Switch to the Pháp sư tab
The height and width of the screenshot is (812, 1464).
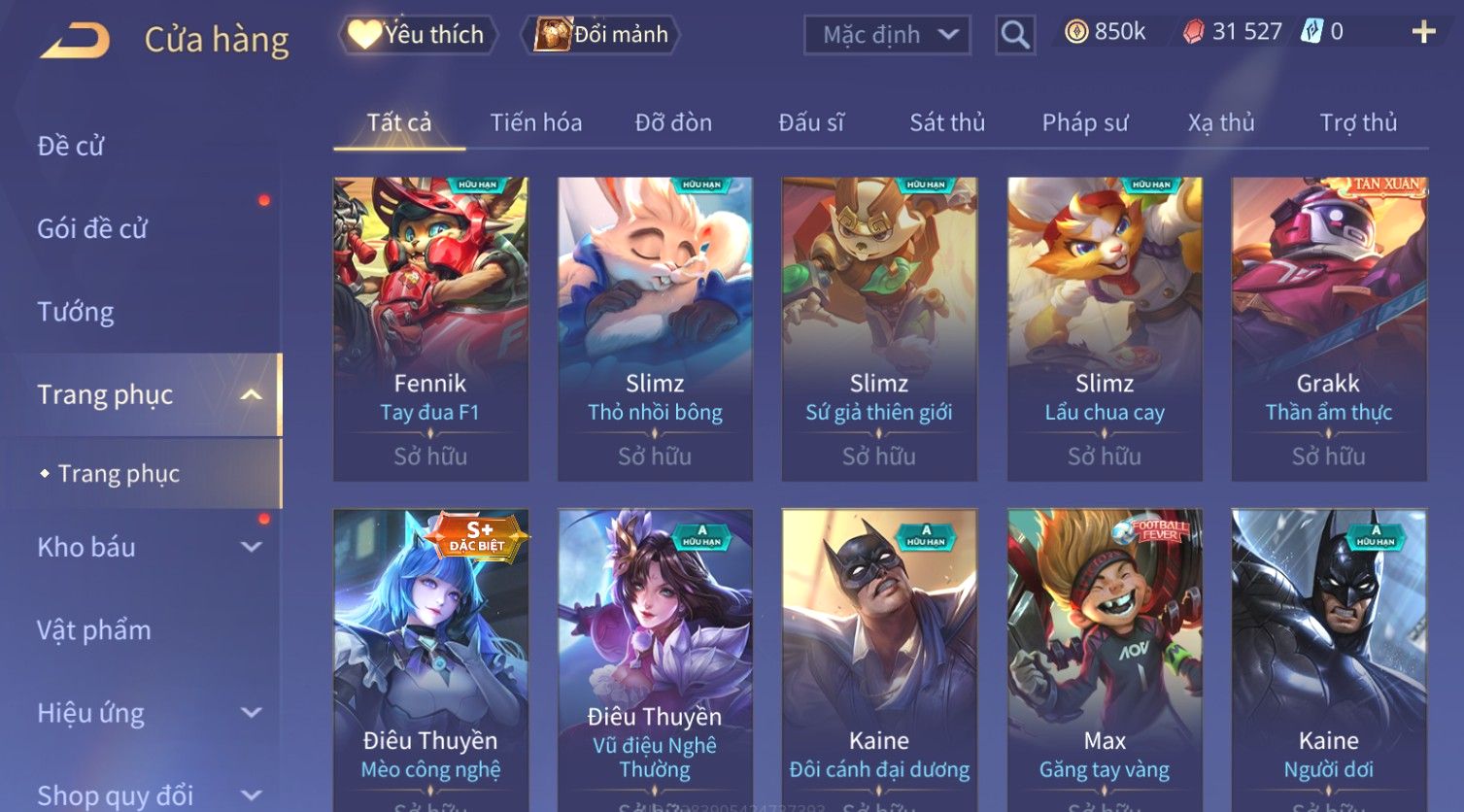click(1085, 122)
